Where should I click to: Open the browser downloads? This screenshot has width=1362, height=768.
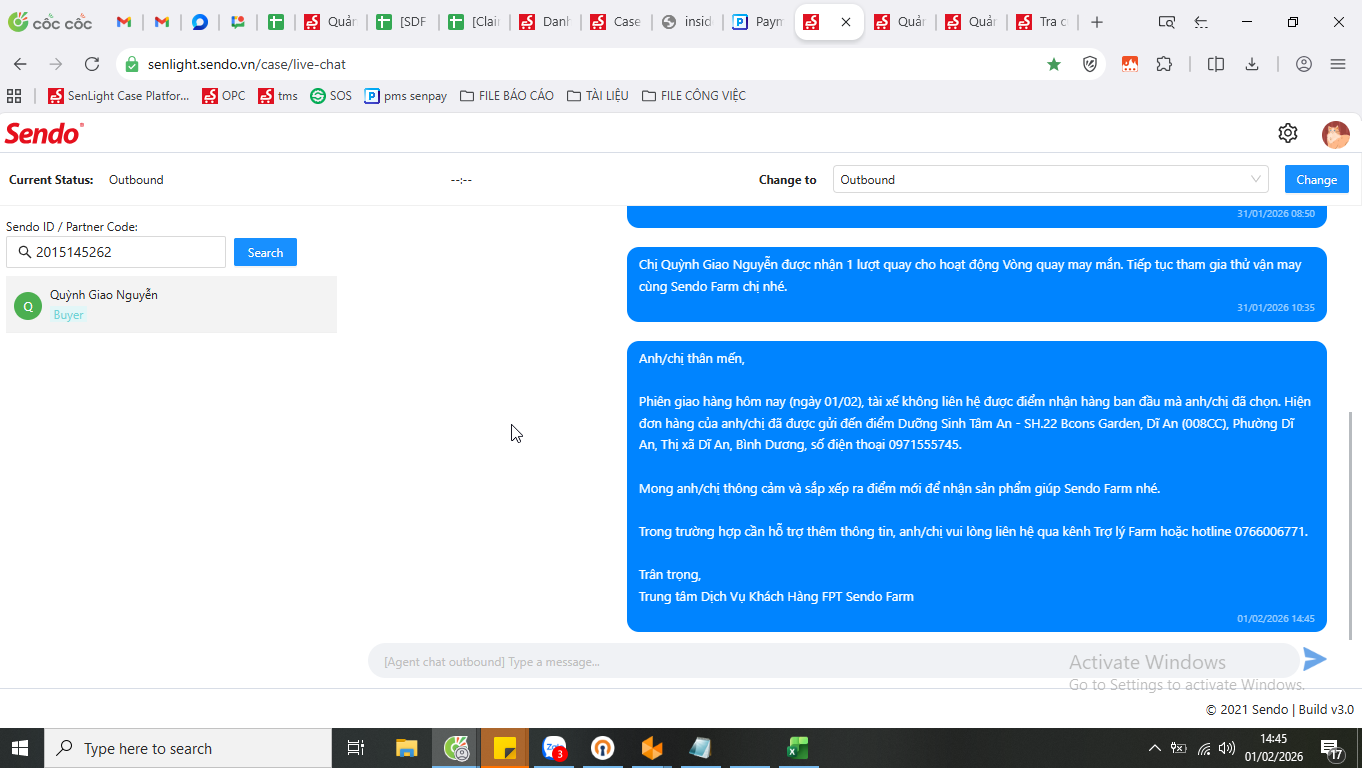pyautogui.click(x=1251, y=64)
